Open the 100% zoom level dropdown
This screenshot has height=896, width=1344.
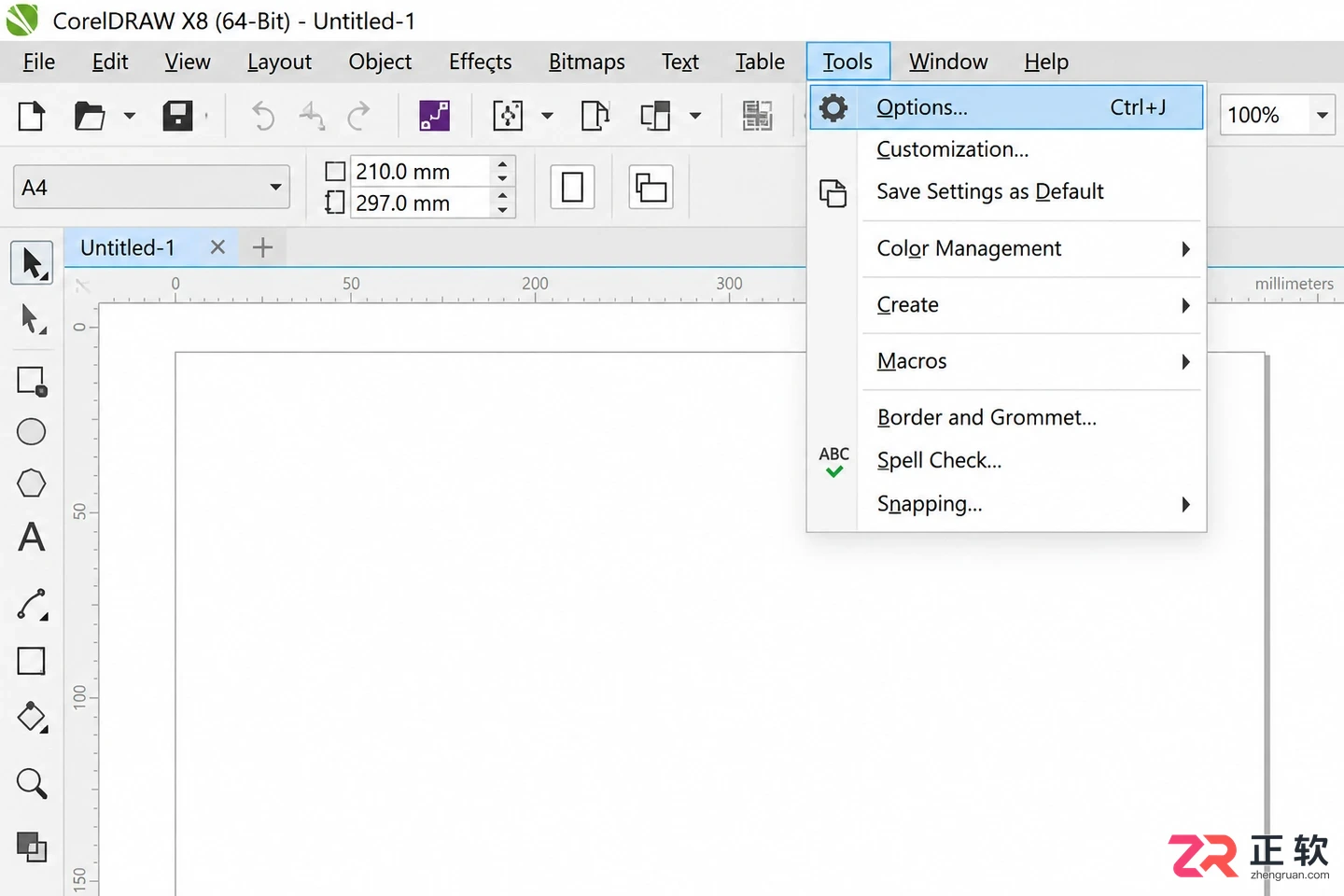(1323, 116)
